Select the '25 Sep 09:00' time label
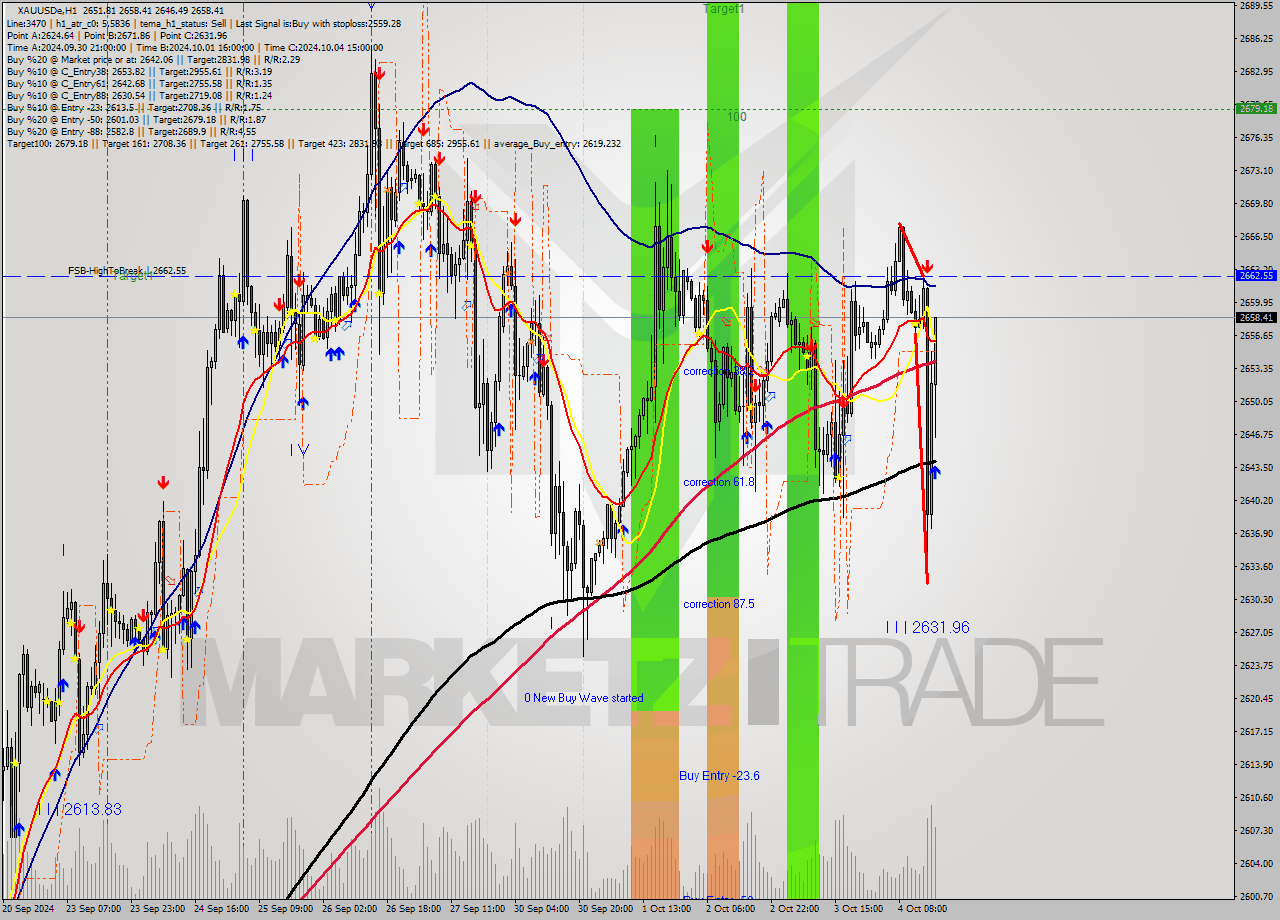1280x920 pixels. [x=287, y=909]
